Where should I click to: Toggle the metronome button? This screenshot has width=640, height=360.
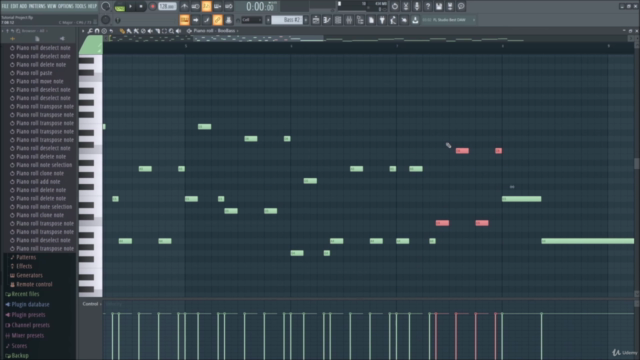[184, 7]
